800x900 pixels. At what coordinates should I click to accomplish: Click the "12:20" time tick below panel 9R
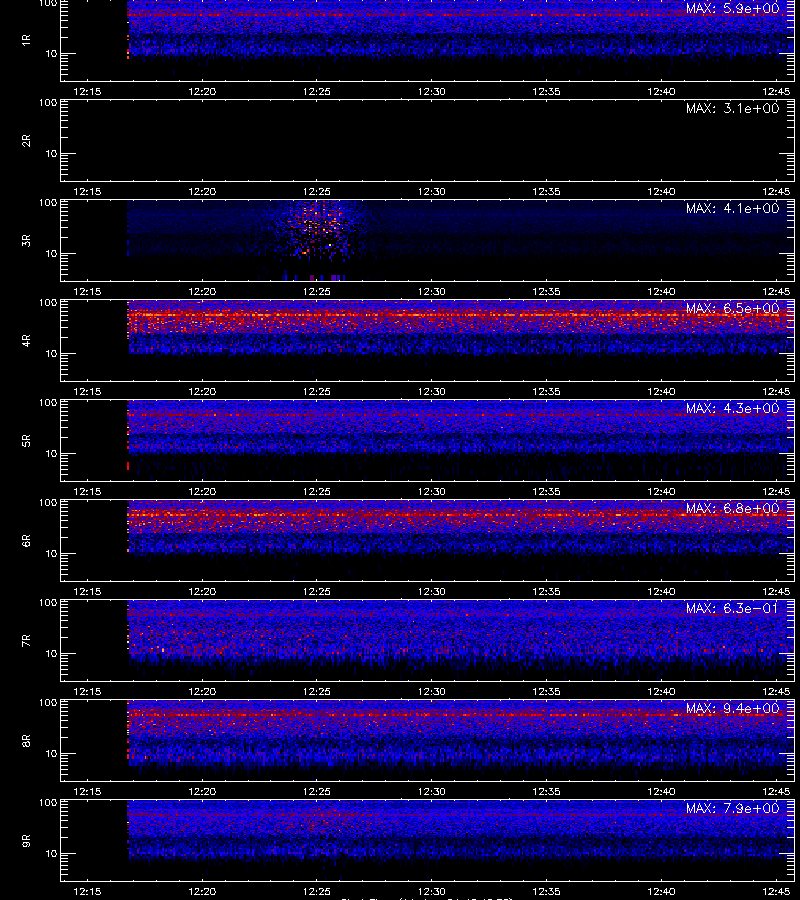pyautogui.click(x=202, y=891)
